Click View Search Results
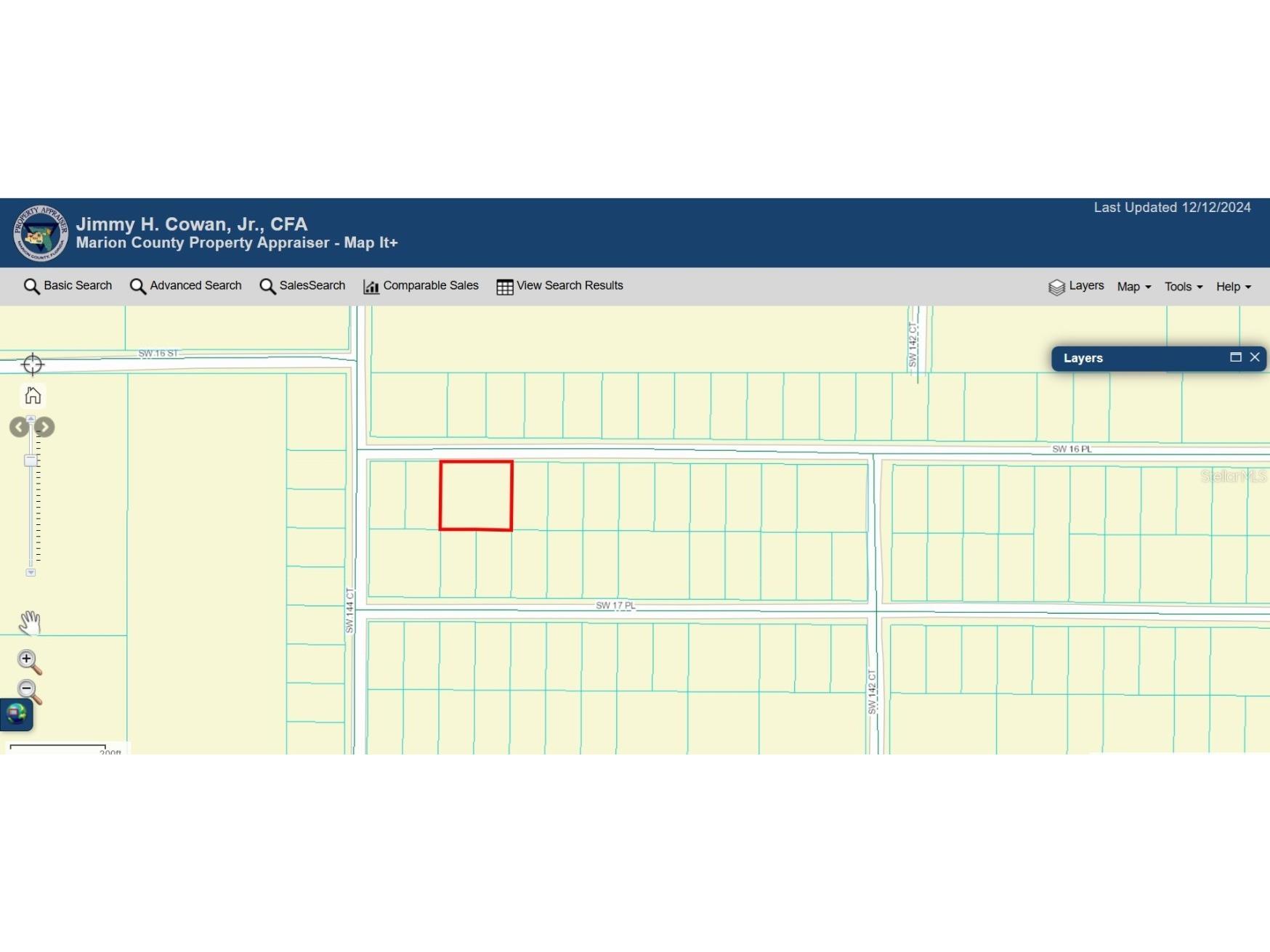1270x952 pixels. [x=559, y=286]
